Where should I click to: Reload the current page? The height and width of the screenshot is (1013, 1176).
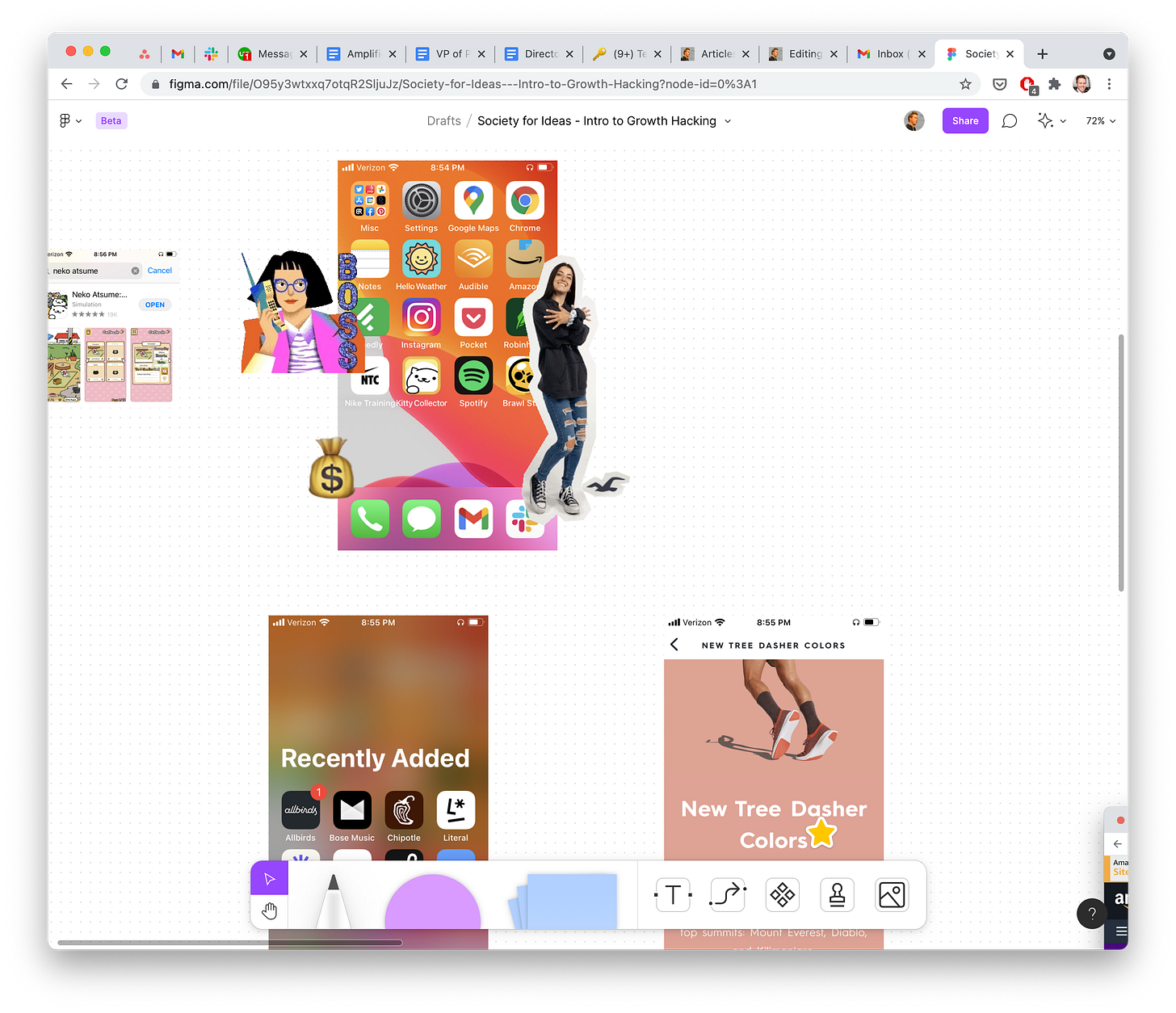[122, 84]
